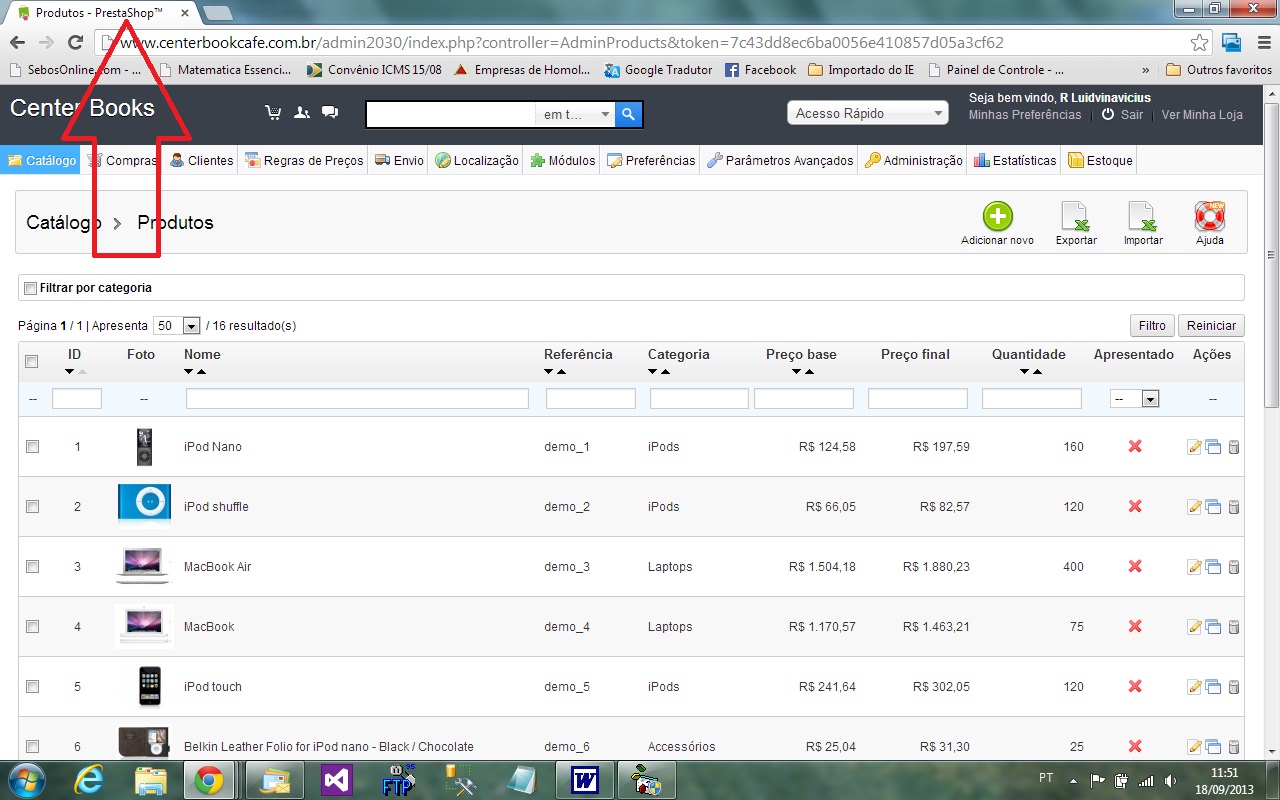This screenshot has width=1280, height=800.
Task: Open the search scope 'em t...' dropdown
Action: coord(577,115)
